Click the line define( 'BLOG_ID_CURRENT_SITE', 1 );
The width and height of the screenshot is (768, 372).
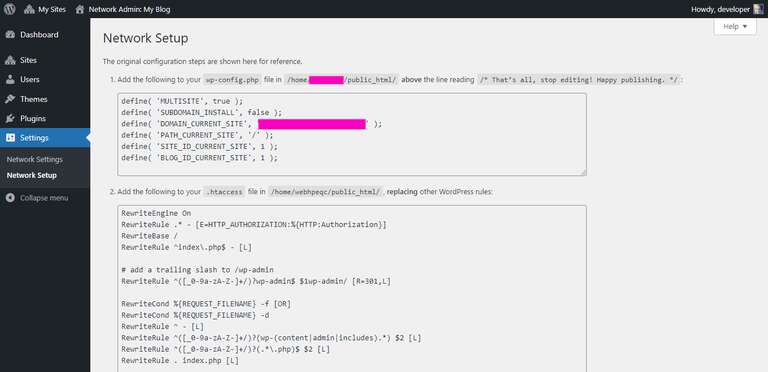[x=199, y=158]
